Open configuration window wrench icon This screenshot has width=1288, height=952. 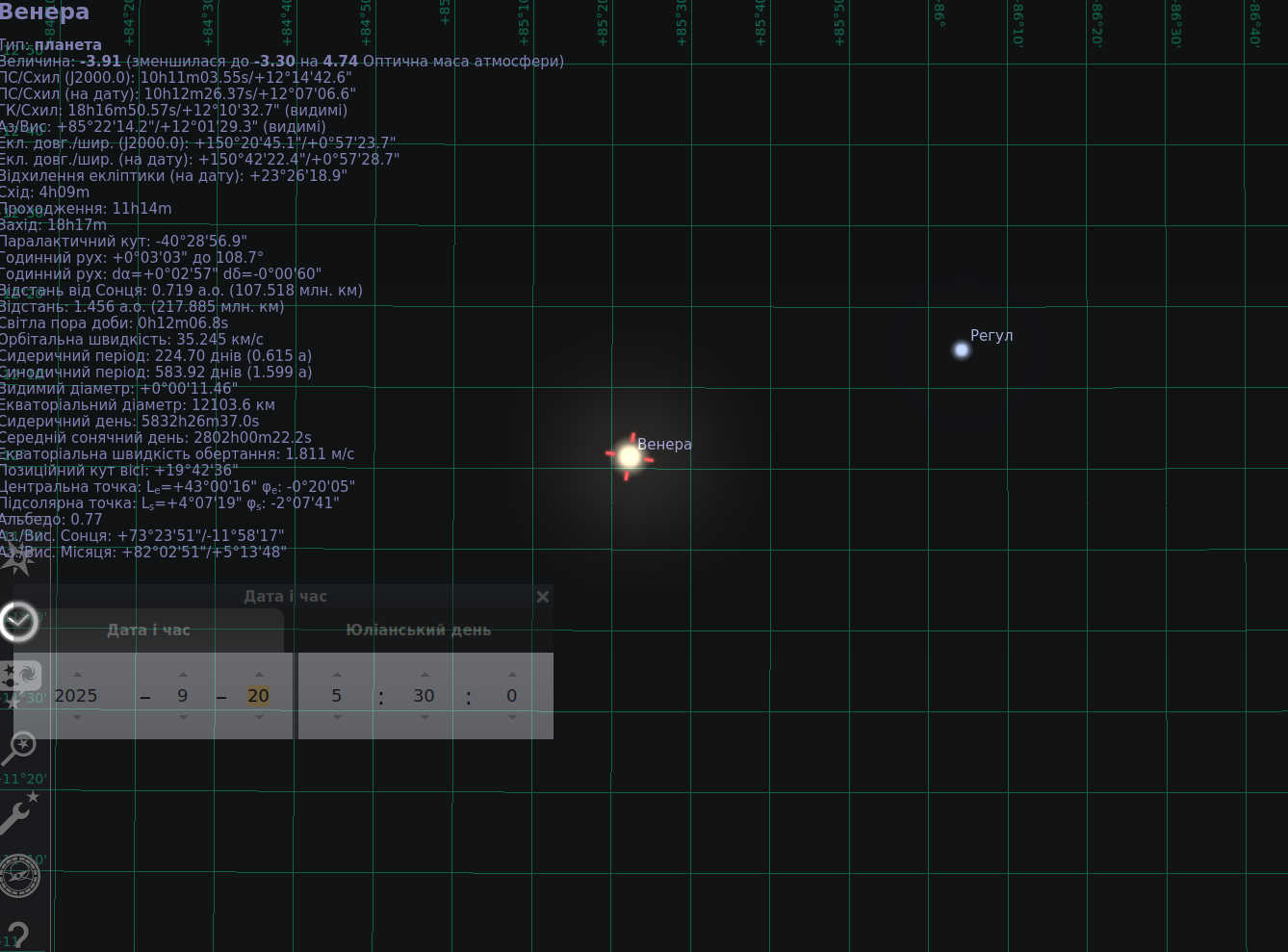pos(18,812)
